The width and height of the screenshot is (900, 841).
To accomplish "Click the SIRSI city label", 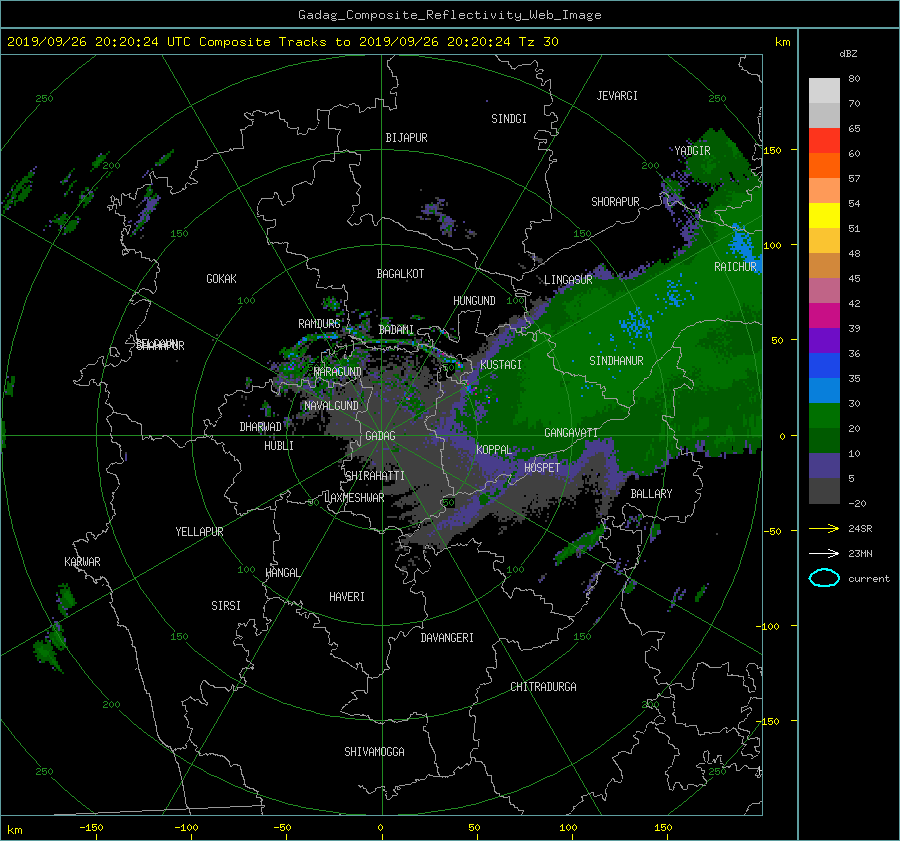I will pyautogui.click(x=226, y=606).
